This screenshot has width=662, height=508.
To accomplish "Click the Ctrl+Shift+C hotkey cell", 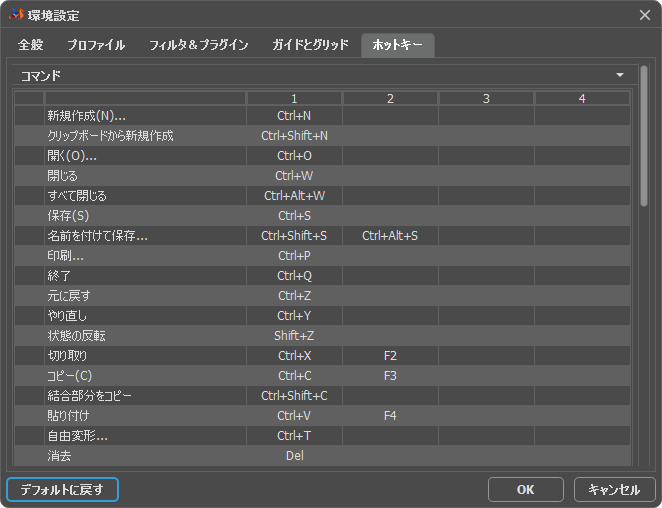I will click(x=294, y=396).
